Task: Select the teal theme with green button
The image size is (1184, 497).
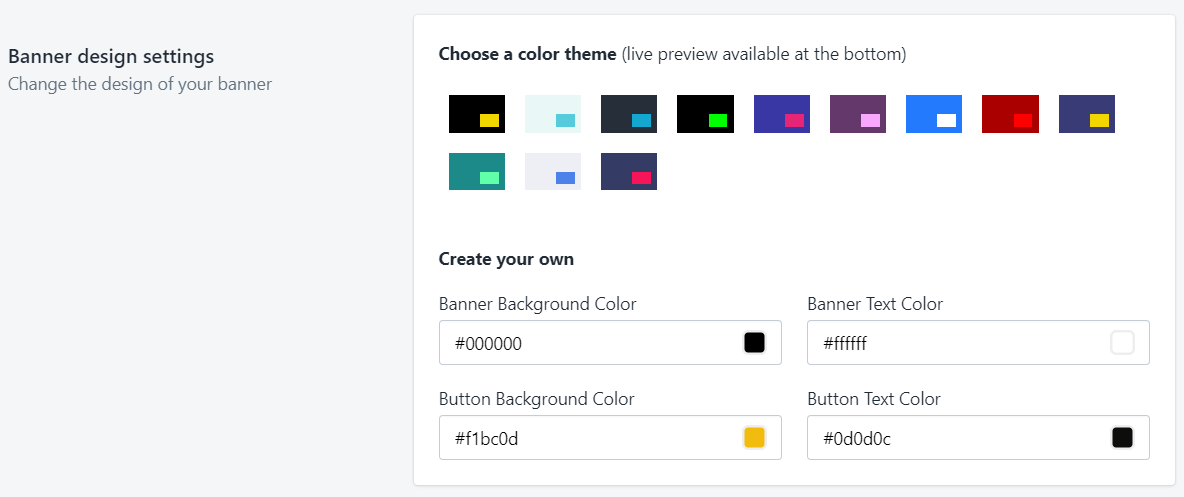Action: (477, 171)
